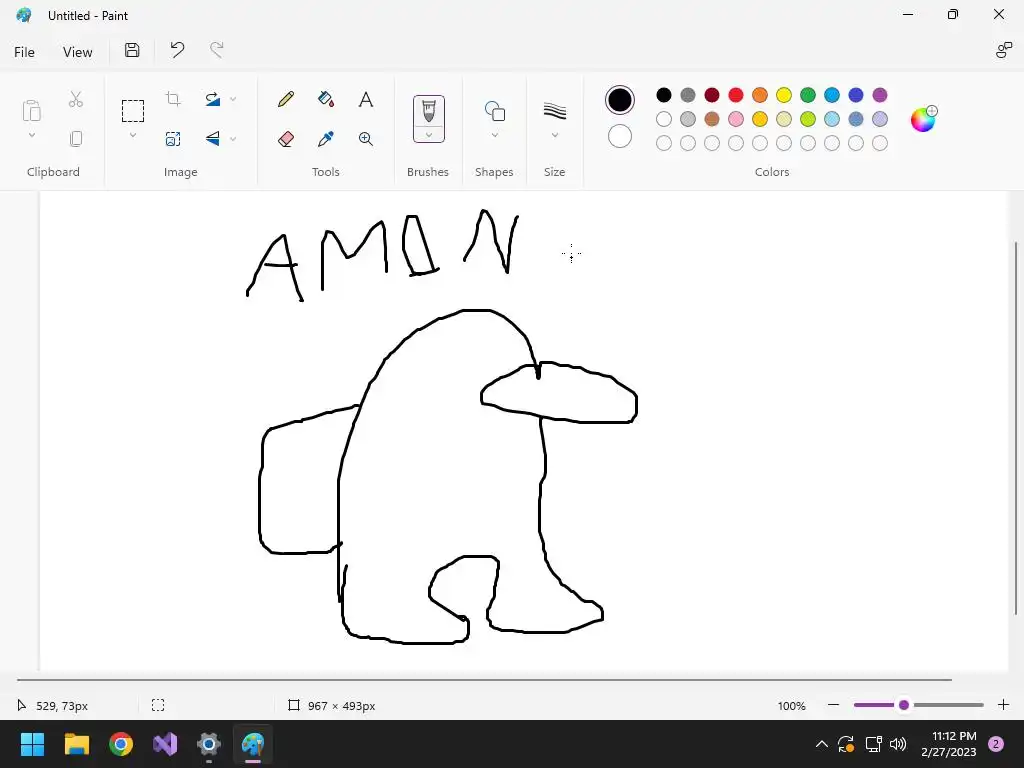This screenshot has width=1024, height=768.
Task: Open Settings from the taskbar
Action: pyautogui.click(x=209, y=744)
